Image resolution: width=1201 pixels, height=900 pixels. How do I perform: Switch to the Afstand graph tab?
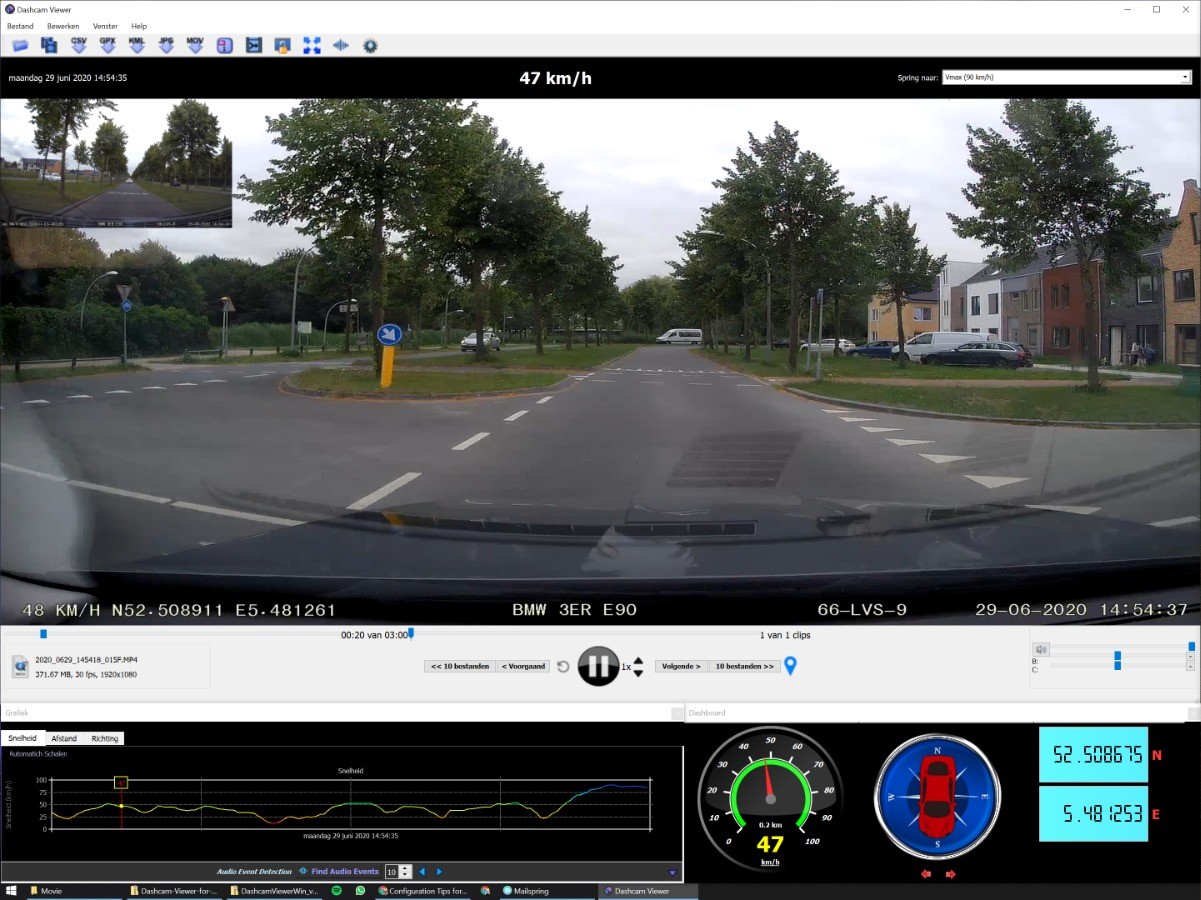pyautogui.click(x=64, y=738)
